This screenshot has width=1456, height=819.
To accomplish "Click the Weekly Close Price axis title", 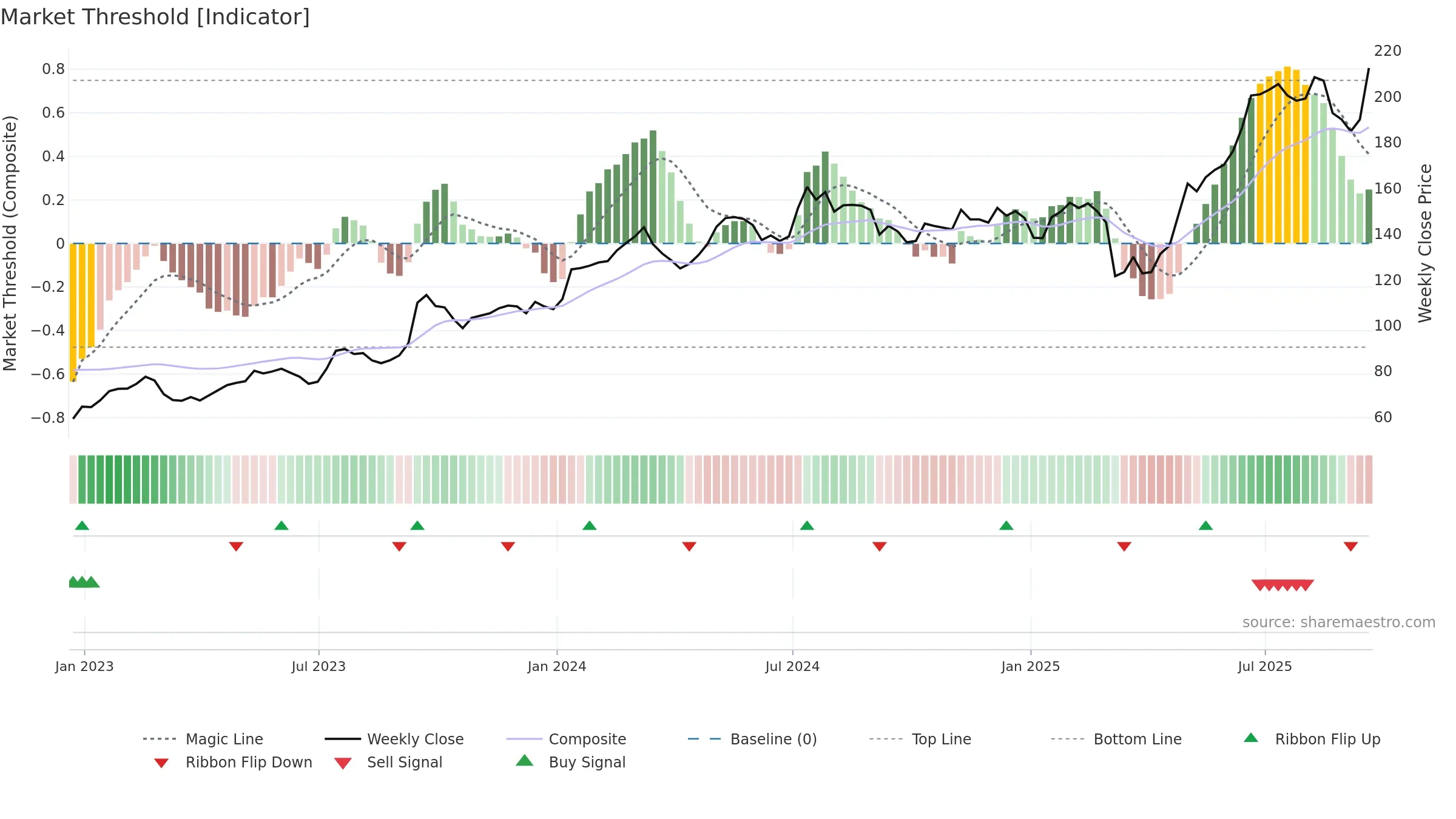I will click(x=1425, y=243).
